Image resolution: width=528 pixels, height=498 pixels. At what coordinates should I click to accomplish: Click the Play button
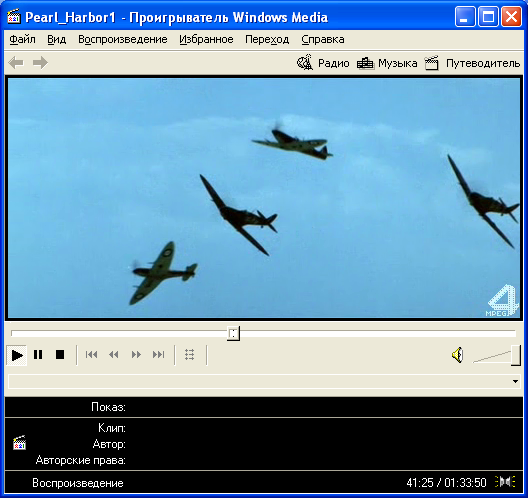pos(17,355)
